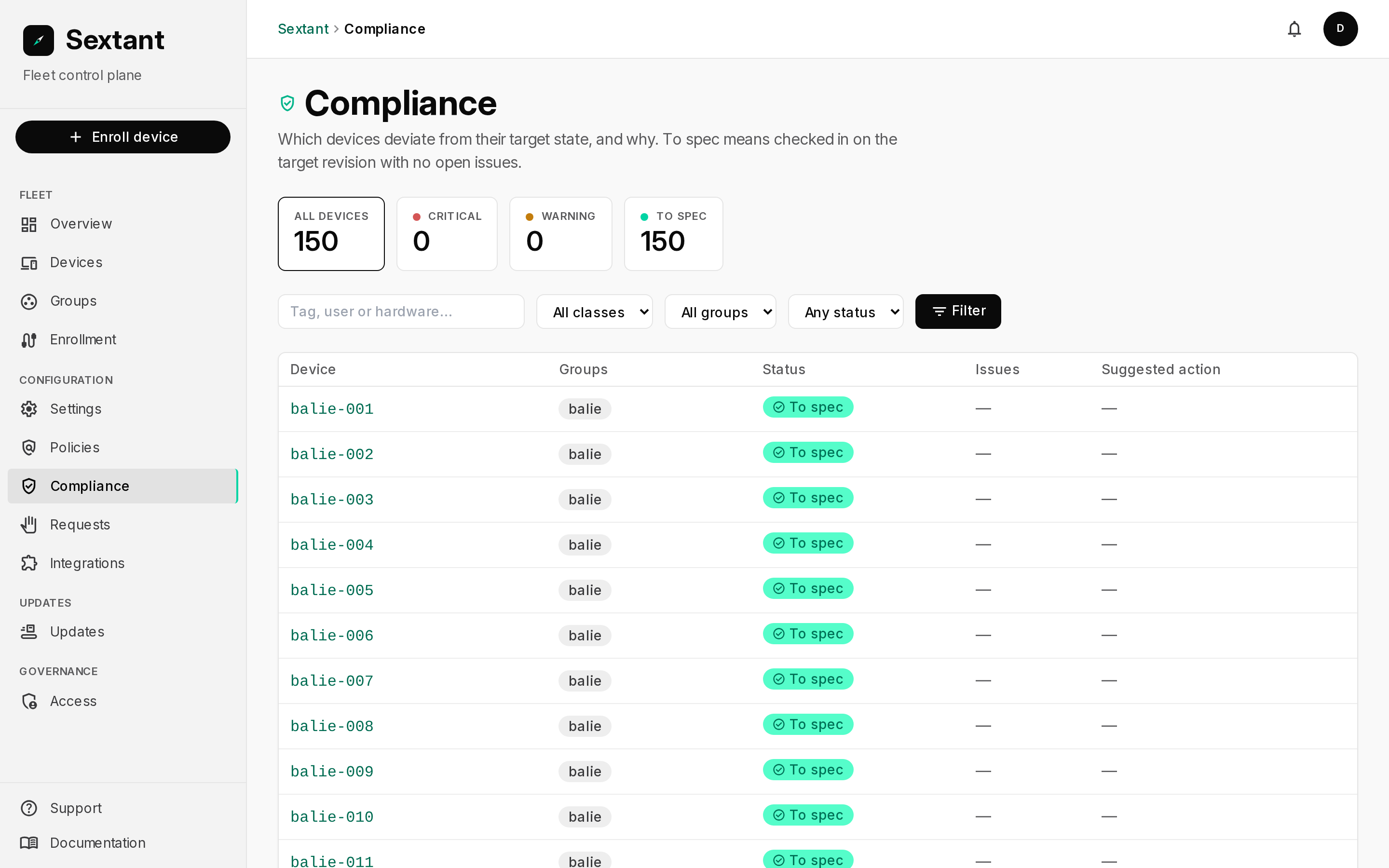This screenshot has width=1389, height=868.
Task: Click the Devices sidebar icon
Action: pyautogui.click(x=29, y=263)
